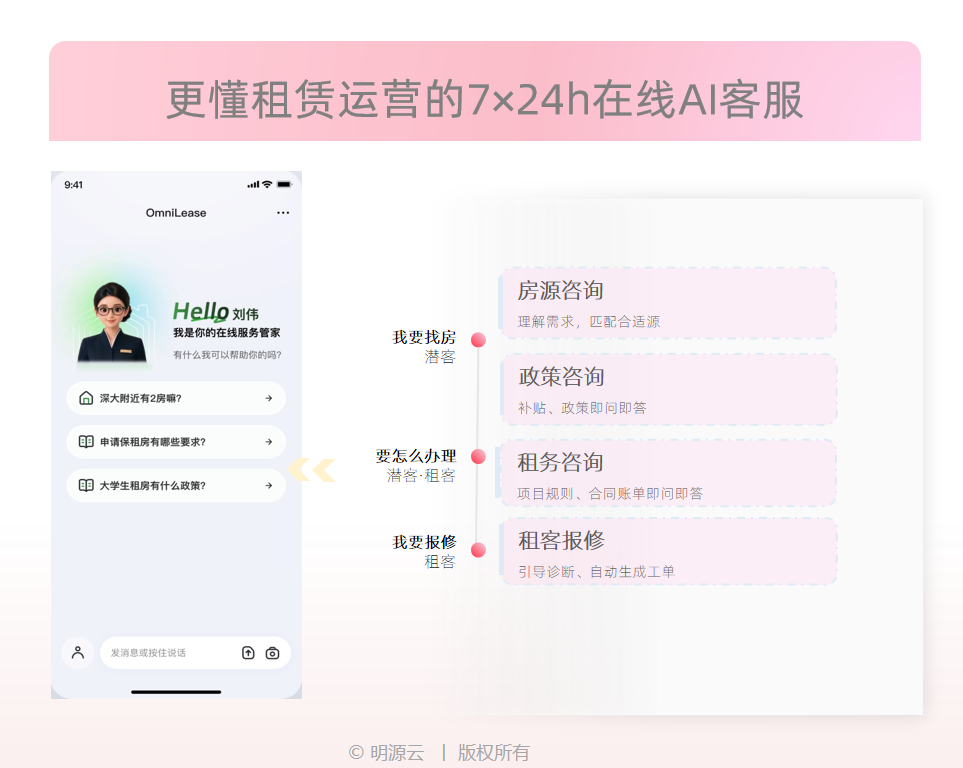
Task: Click the wifi status icon in phone
Action: 267,184
